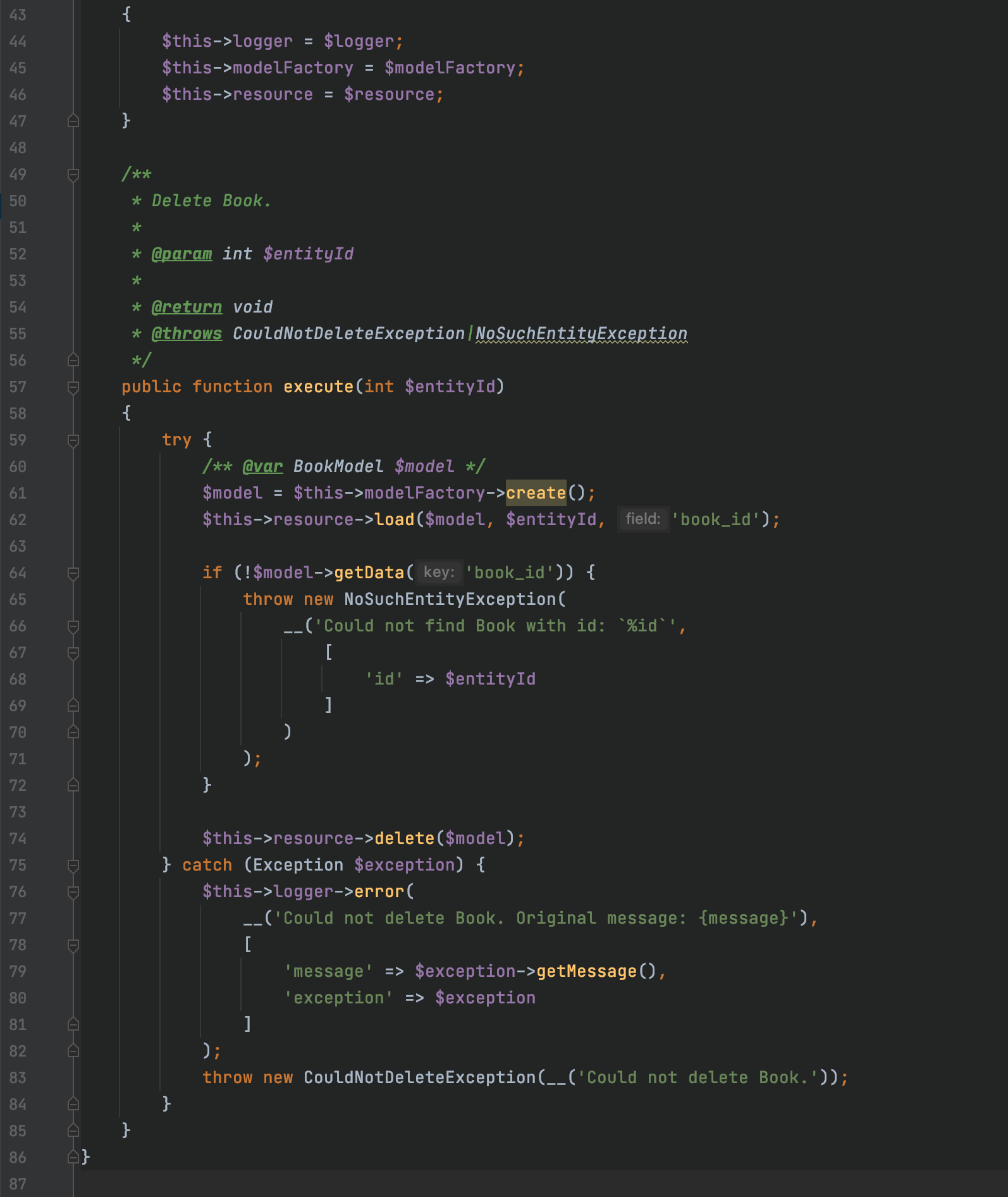The width and height of the screenshot is (1008, 1197).
Task: Click the $logger variable on line 44
Action: pos(359,41)
